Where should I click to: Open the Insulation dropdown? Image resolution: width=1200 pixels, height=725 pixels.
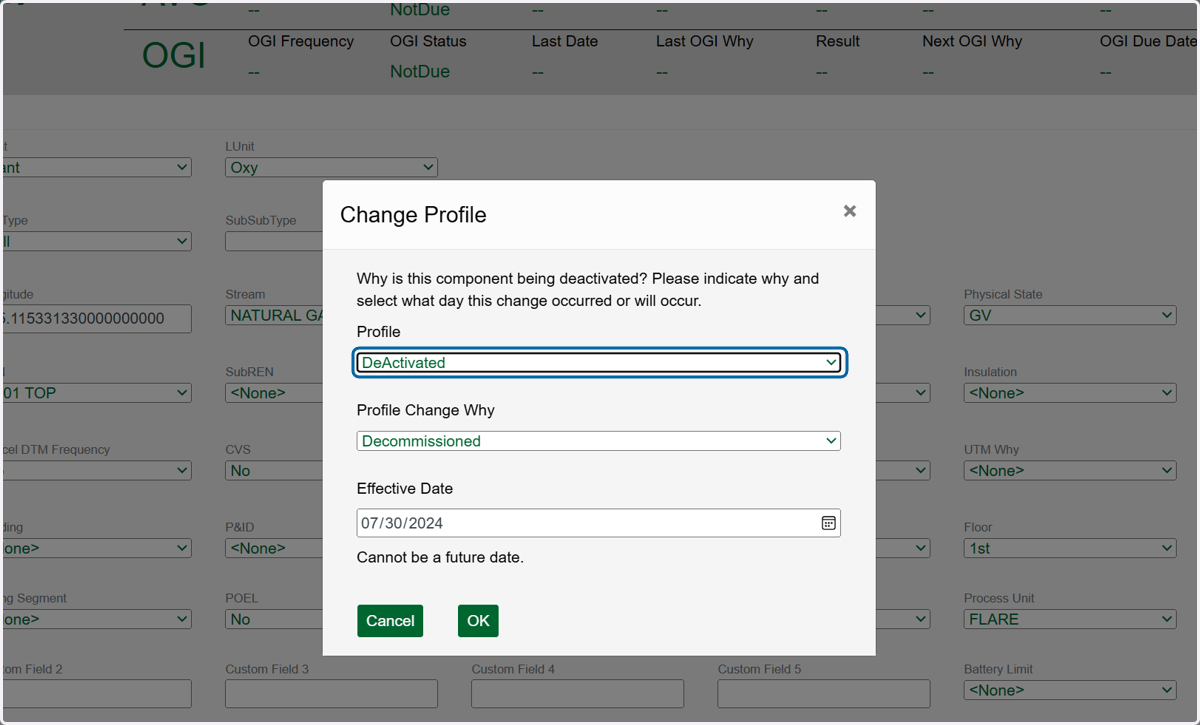click(1070, 393)
